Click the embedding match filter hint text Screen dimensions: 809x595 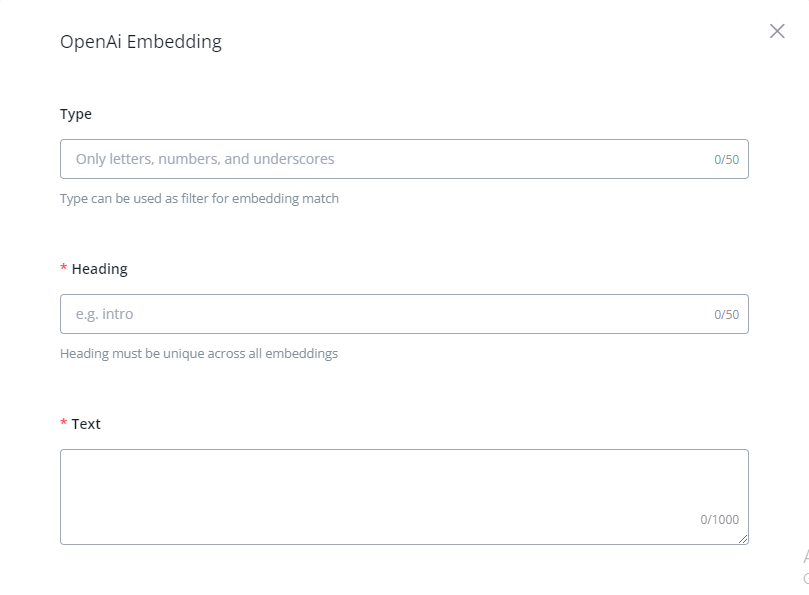199,198
